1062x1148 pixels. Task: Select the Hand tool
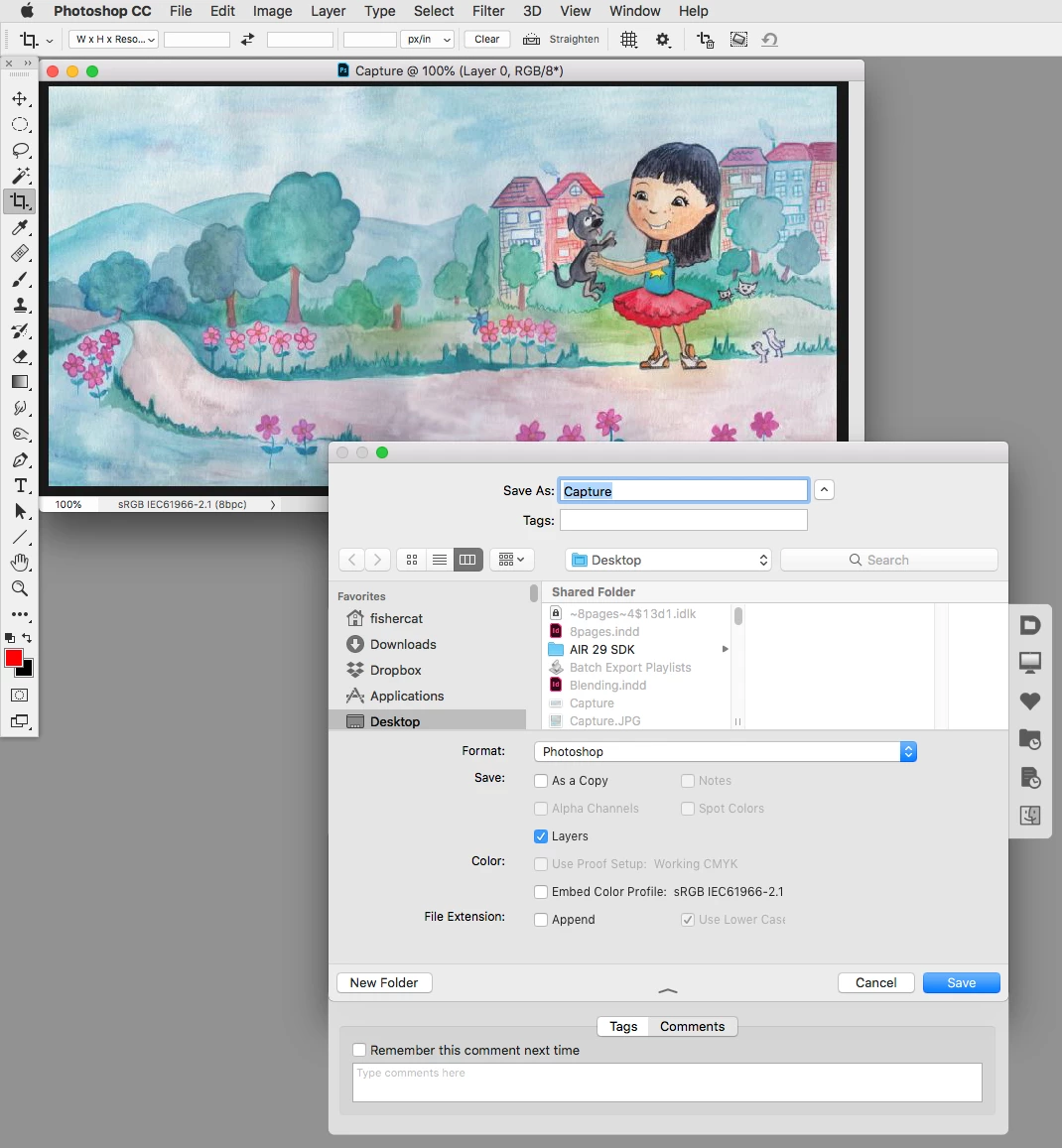(19, 563)
